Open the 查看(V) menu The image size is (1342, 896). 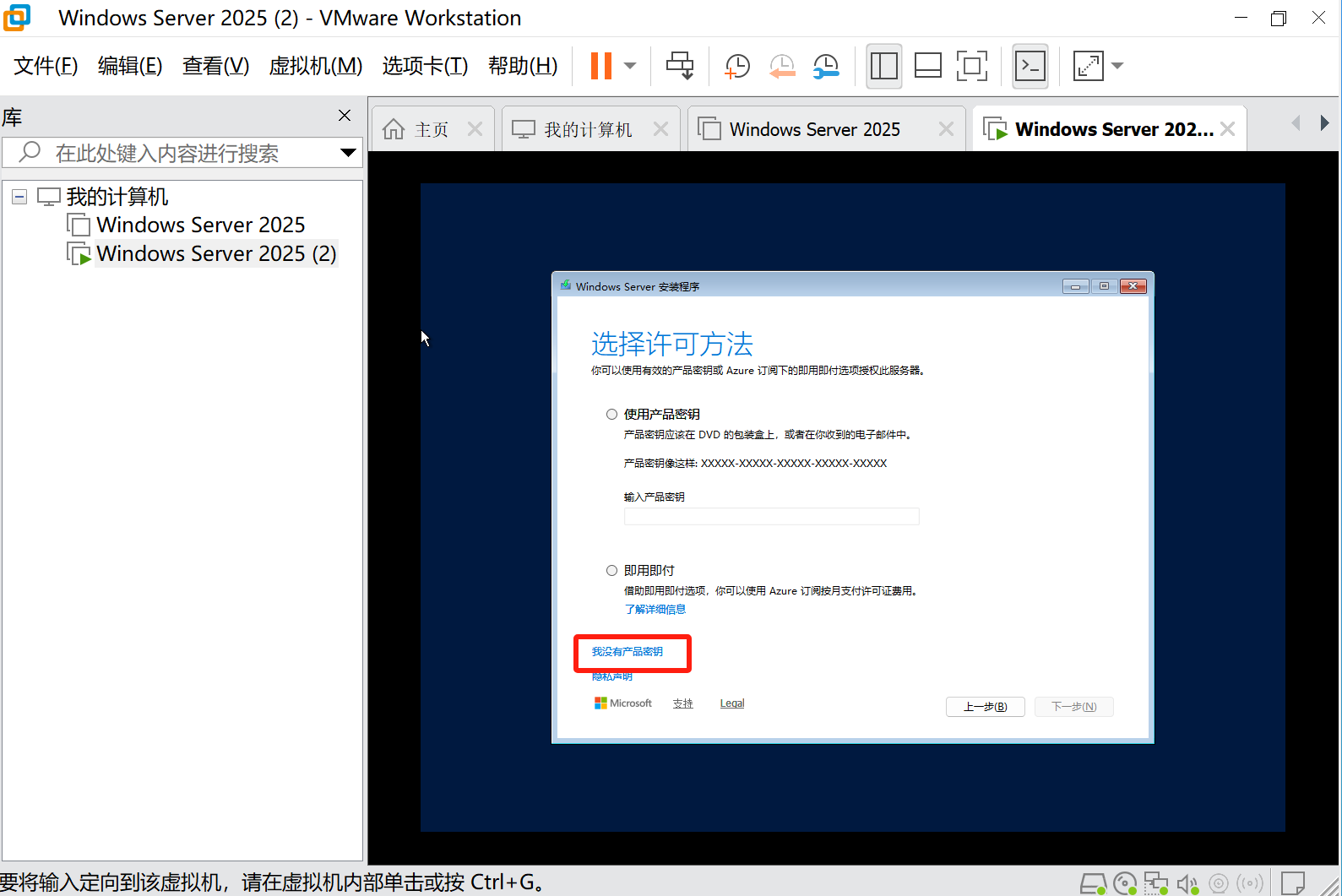[x=215, y=66]
